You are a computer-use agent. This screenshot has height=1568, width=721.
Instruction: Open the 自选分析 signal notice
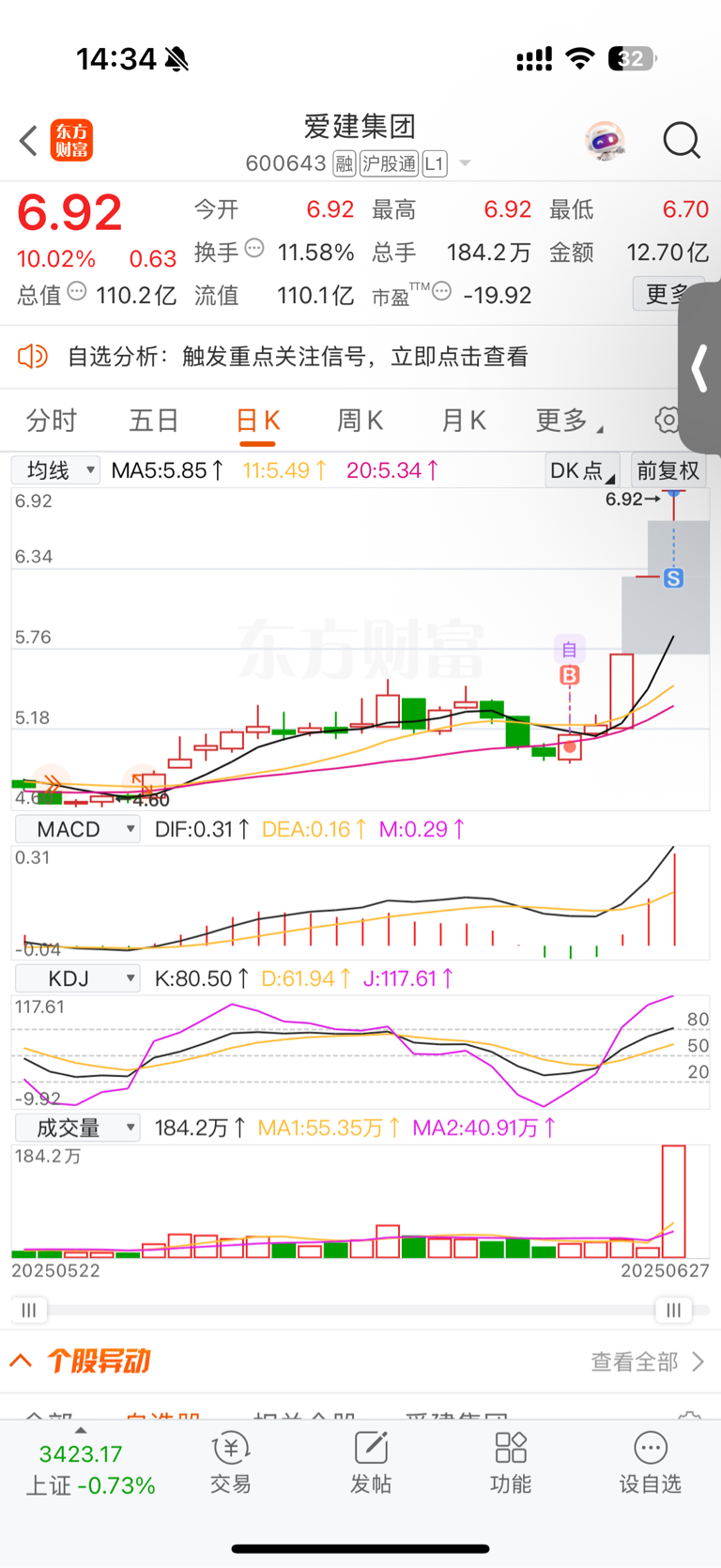click(299, 357)
